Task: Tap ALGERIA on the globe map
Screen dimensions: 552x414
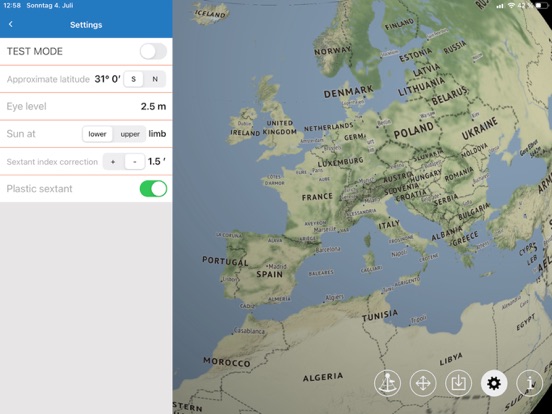Action: click(x=322, y=377)
